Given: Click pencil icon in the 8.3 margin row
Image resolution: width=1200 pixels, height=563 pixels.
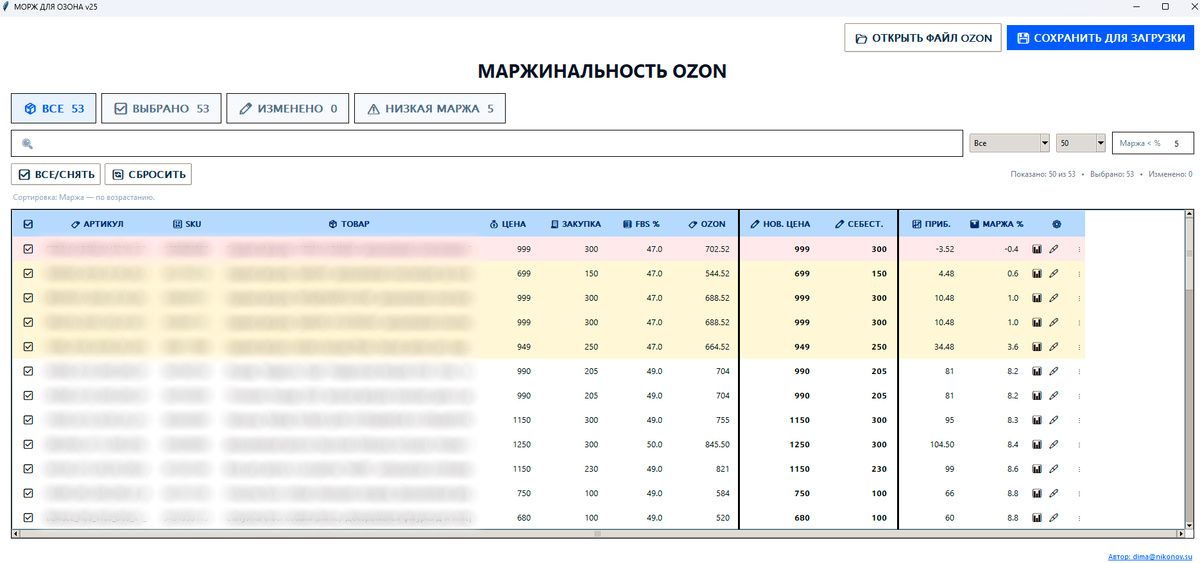Looking at the screenshot, I should [1053, 420].
